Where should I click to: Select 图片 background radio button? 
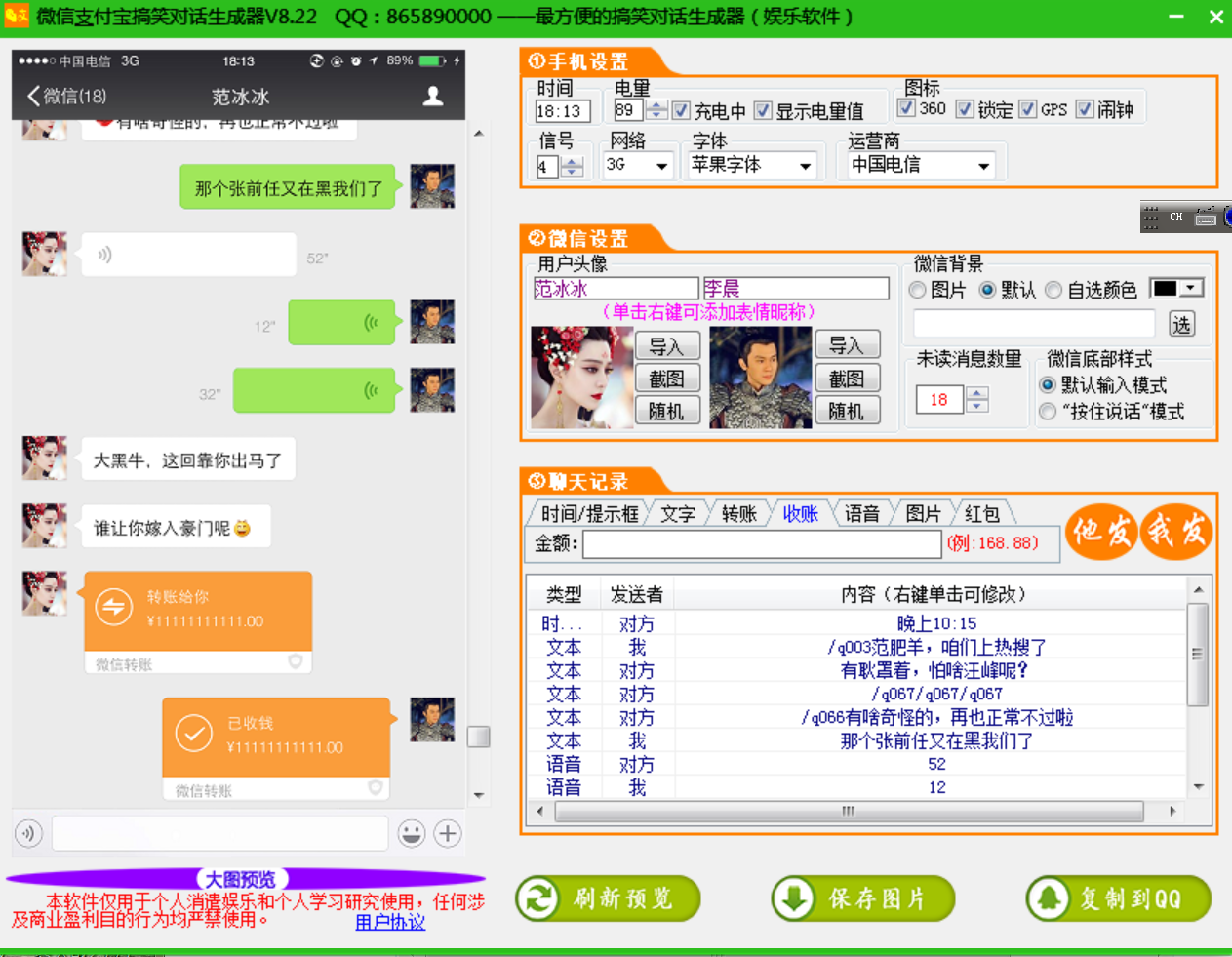[917, 290]
